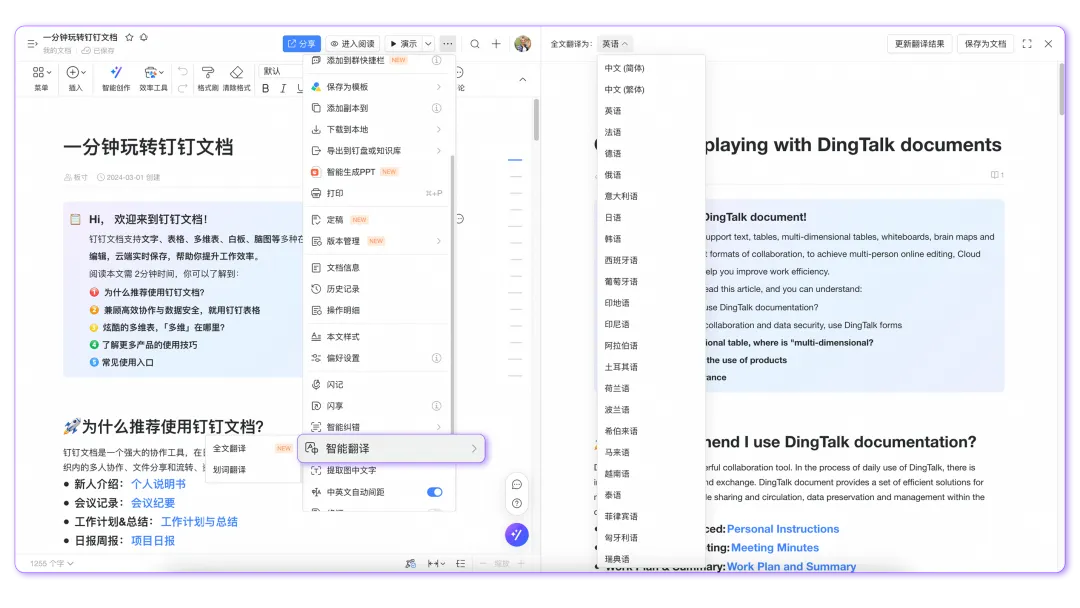Select 智能生成PPT menu item
The width and height of the screenshot is (1080, 608).
pyautogui.click(x=377, y=172)
